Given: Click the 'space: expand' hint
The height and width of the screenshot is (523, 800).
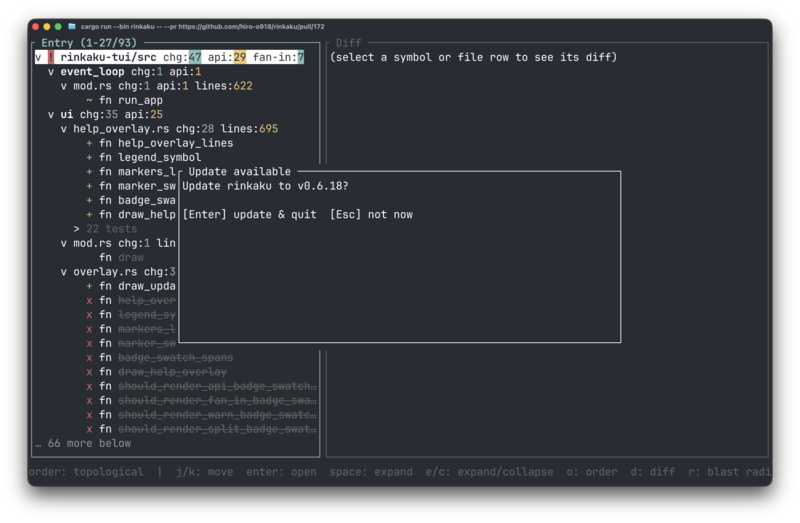Looking at the screenshot, I should pyautogui.click(x=371, y=471).
